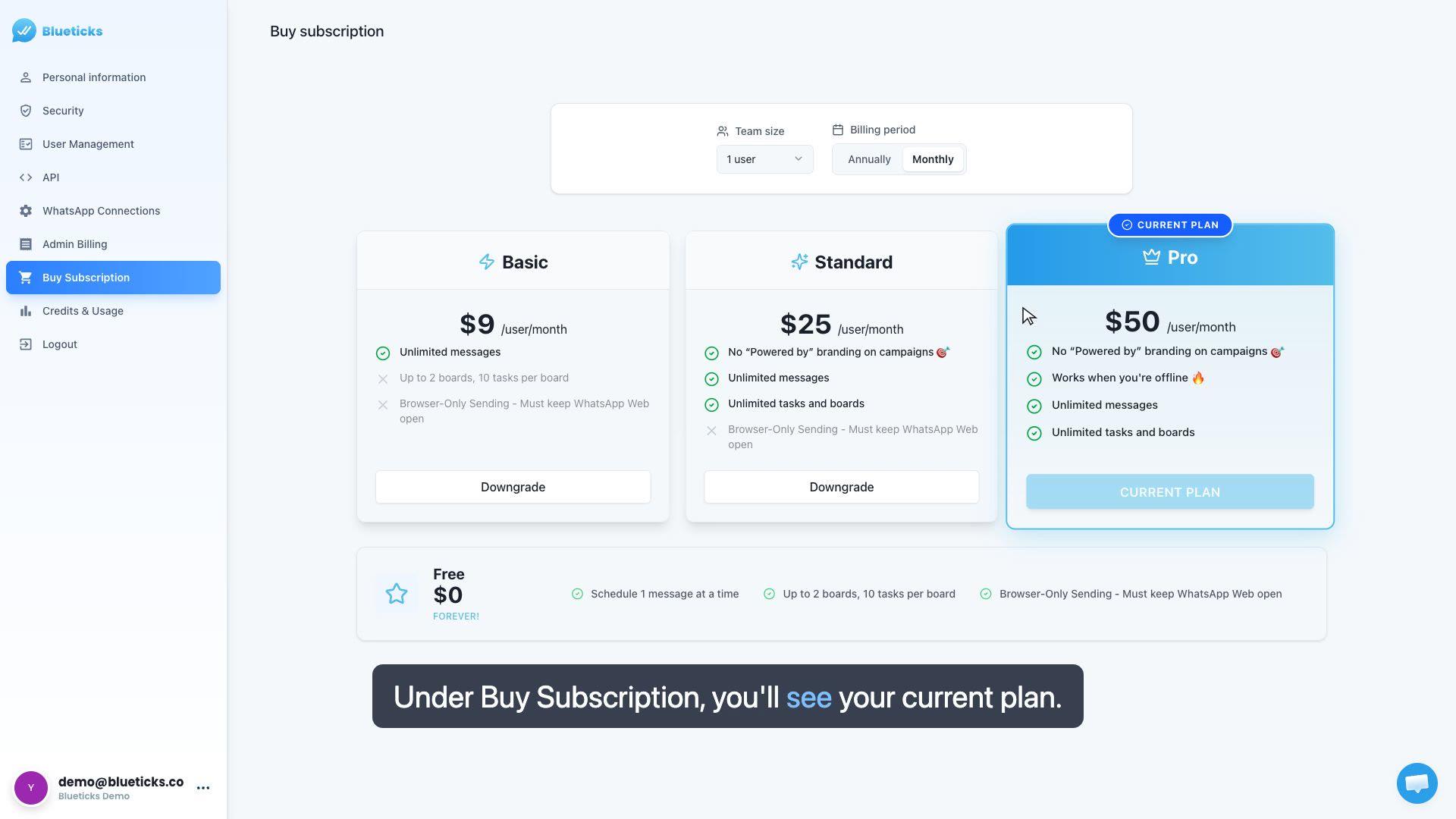
Task: Downgrade to the Standard plan
Action: coord(841,487)
